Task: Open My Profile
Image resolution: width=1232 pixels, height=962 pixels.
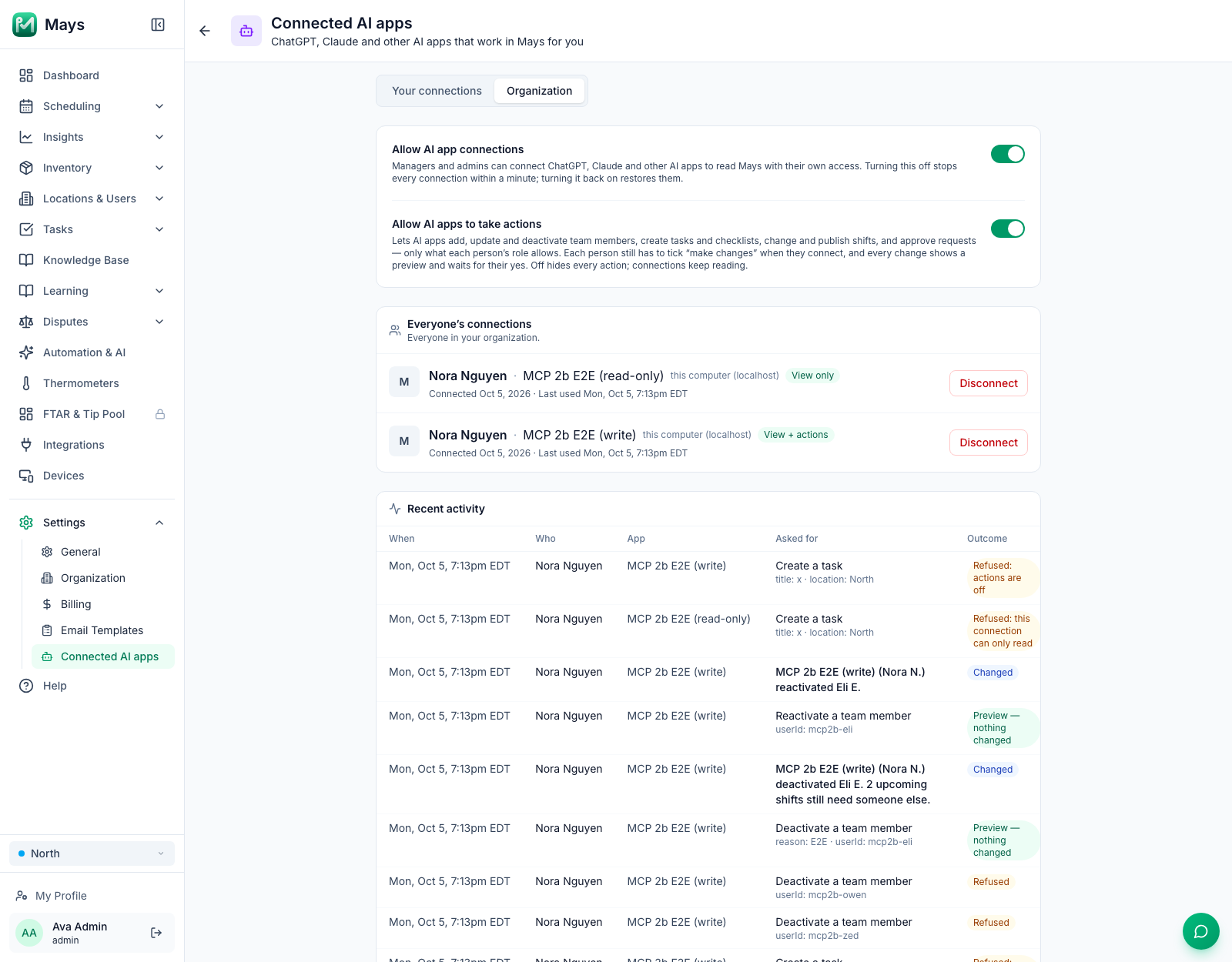Action: [92, 896]
